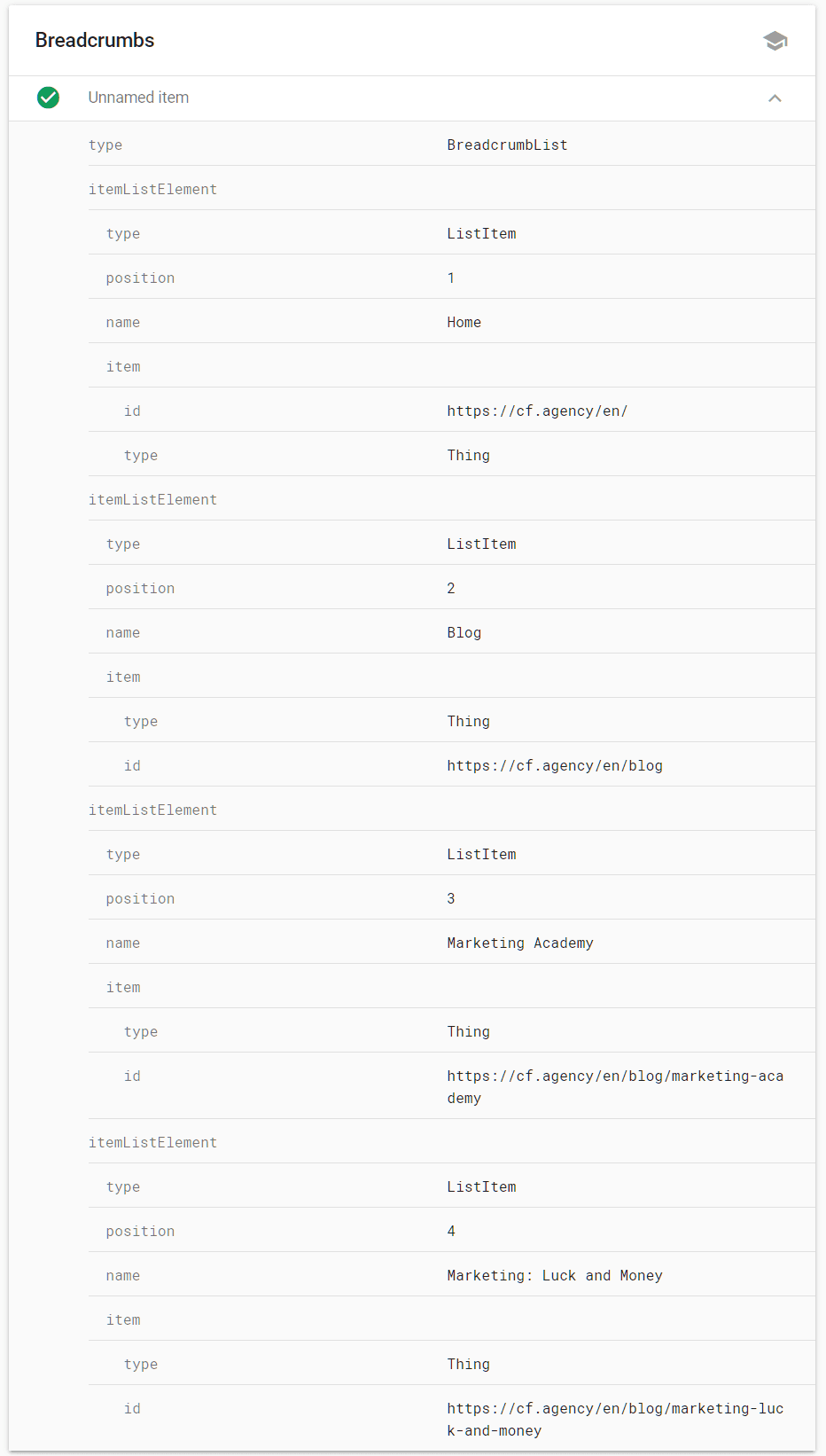The width and height of the screenshot is (826, 1456).
Task: Expand the first itemListElement row
Action: point(152,188)
